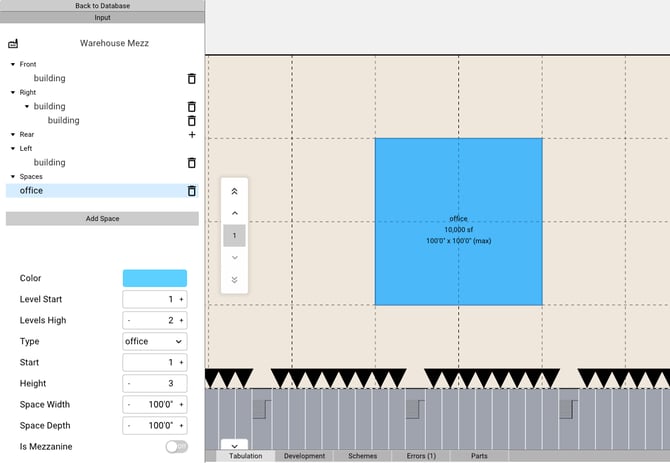670x463 pixels.
Task: Collapse the Front tree section
Action: point(12,64)
